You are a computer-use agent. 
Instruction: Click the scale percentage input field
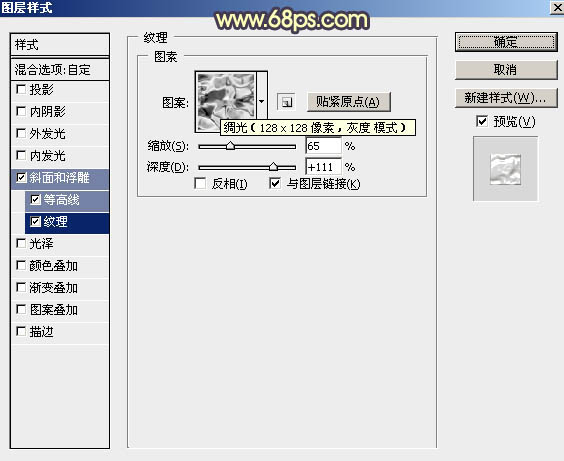tap(323, 146)
